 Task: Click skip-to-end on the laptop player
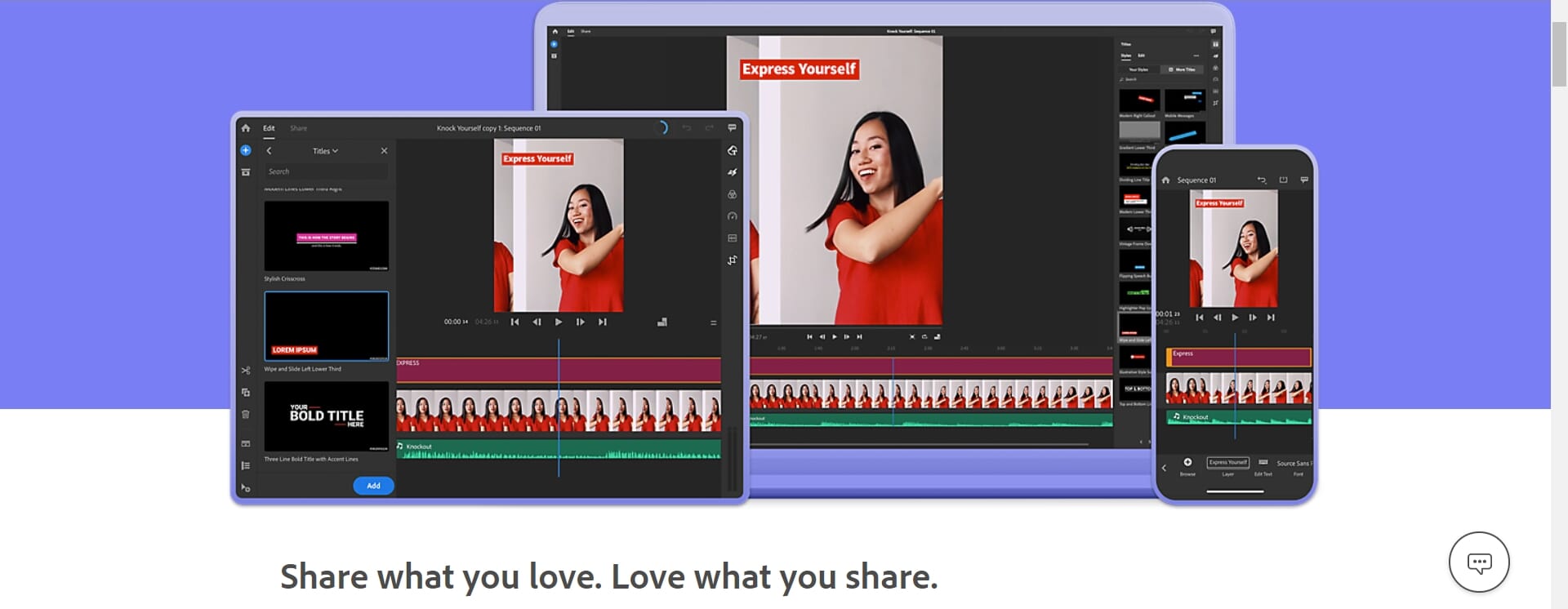coord(859,336)
